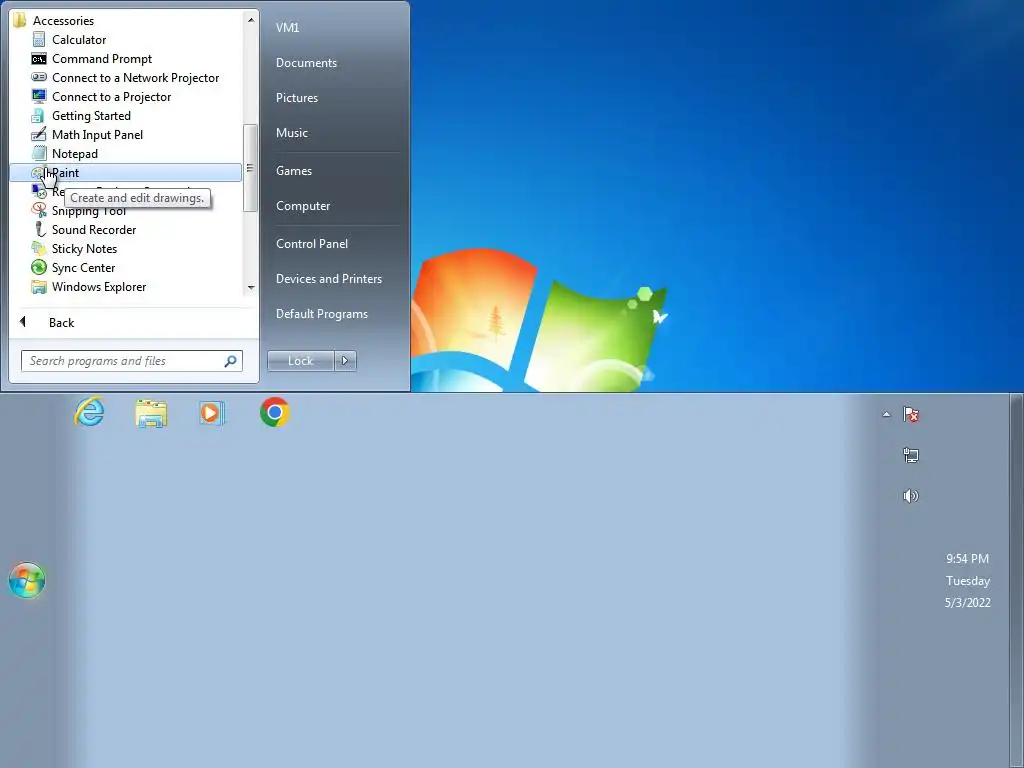This screenshot has width=1024, height=768.
Task: Open the Getting Started icon
Action: click(39, 116)
